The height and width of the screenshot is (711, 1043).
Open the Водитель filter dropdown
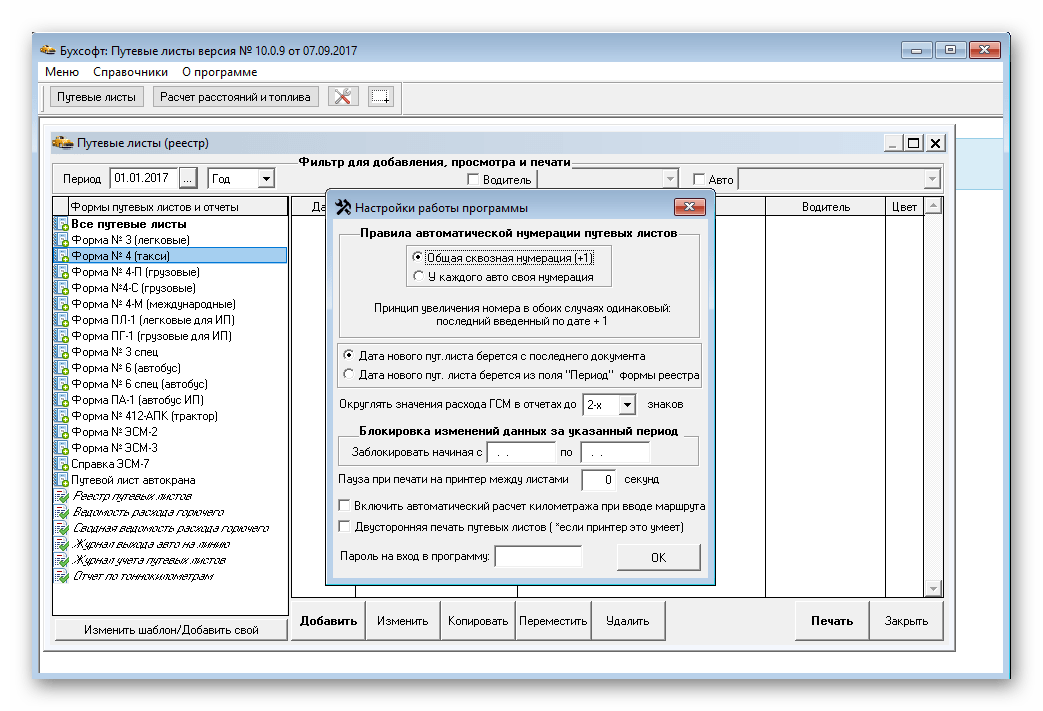click(x=670, y=178)
